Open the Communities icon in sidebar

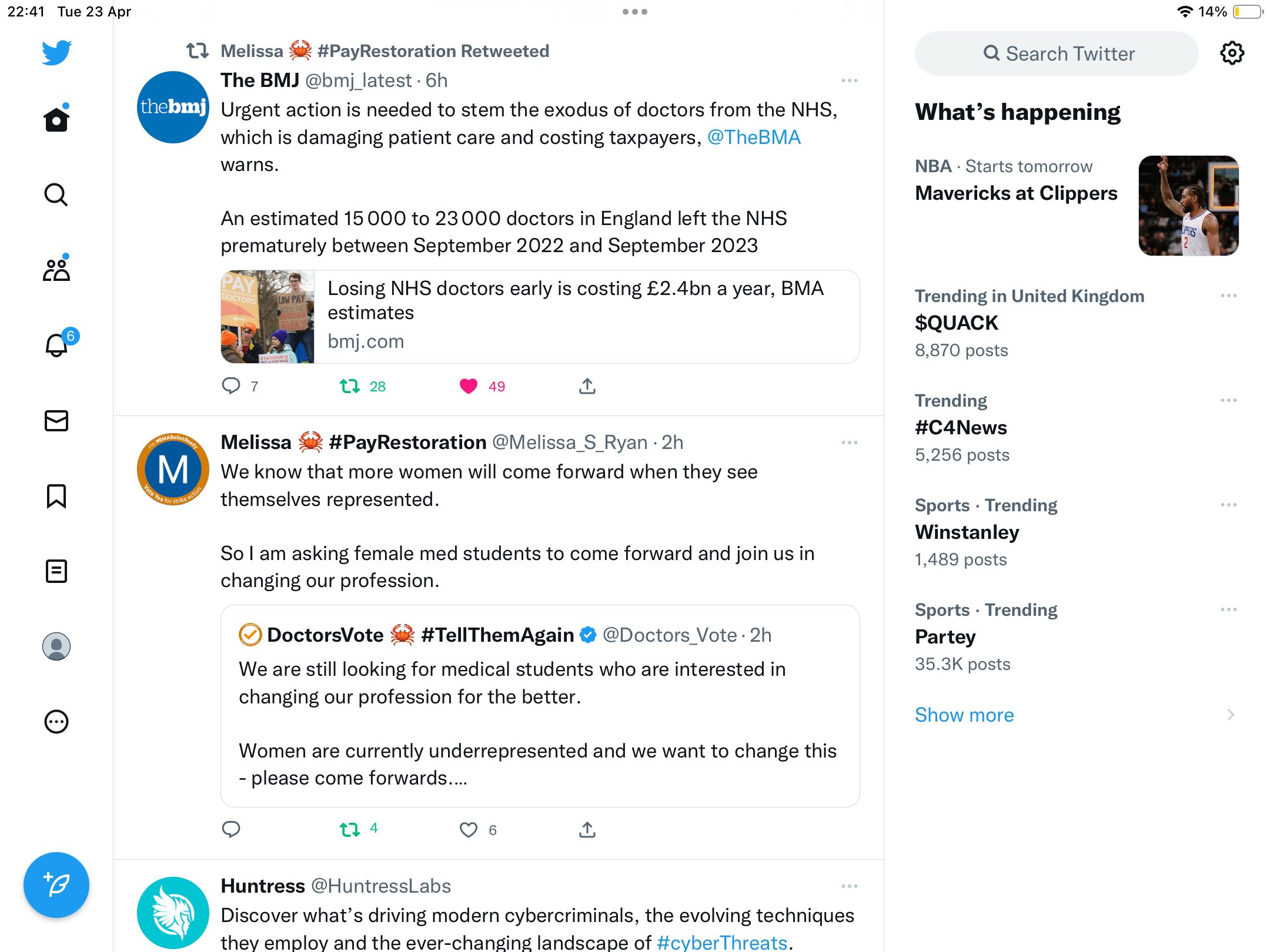pyautogui.click(x=56, y=269)
